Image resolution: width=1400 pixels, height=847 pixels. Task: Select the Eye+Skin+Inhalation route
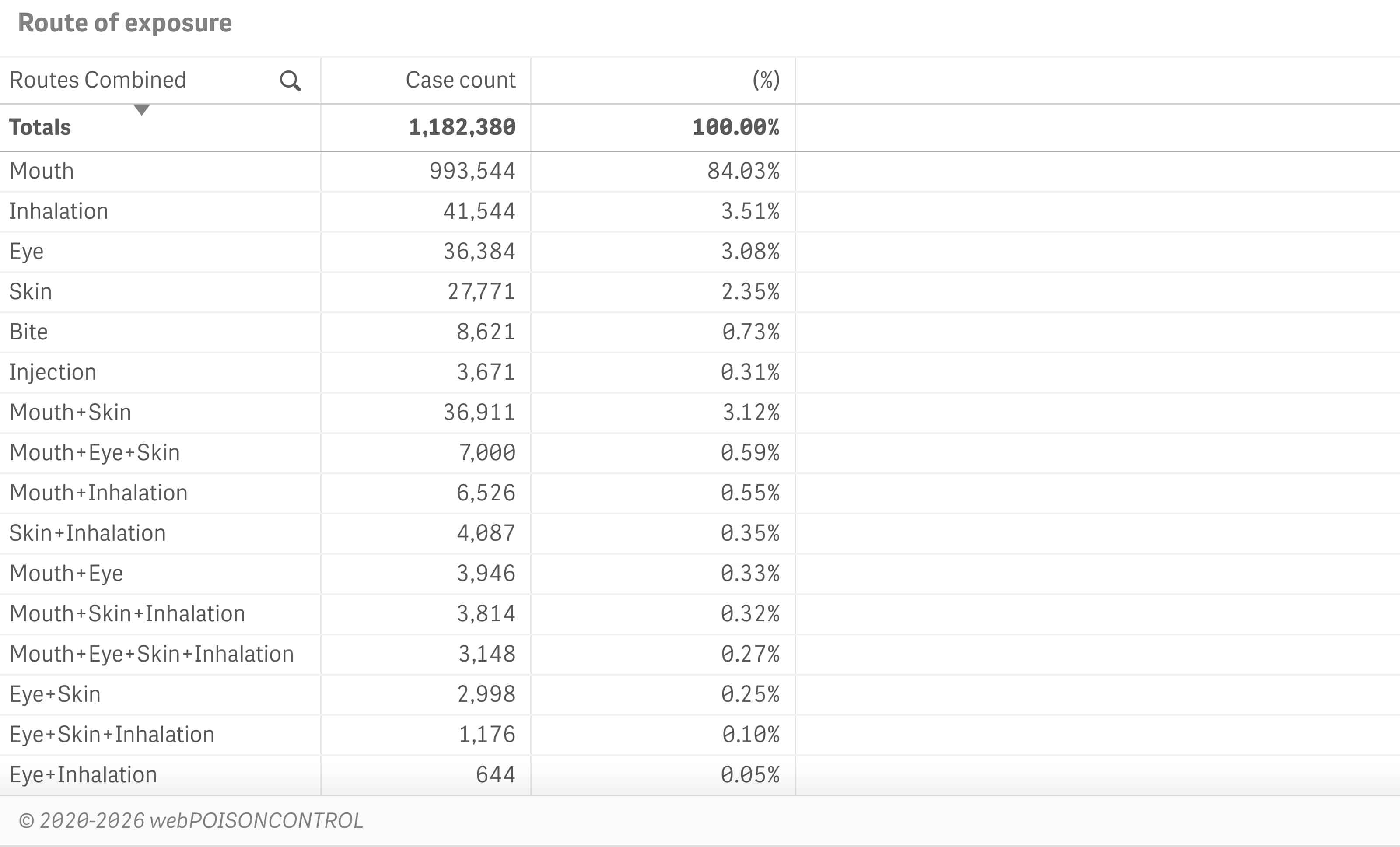pyautogui.click(x=112, y=735)
